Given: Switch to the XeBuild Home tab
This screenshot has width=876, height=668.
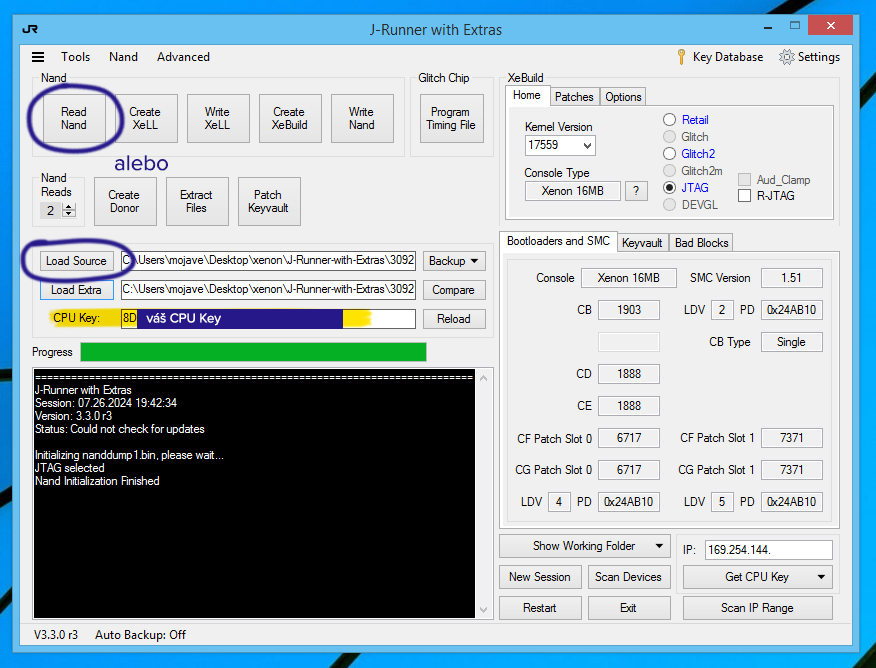Looking at the screenshot, I should pyautogui.click(x=527, y=96).
